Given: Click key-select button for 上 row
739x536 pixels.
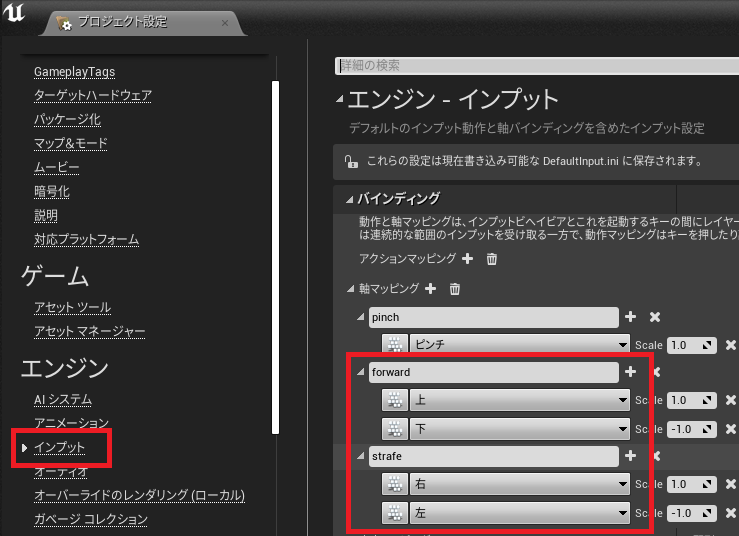Looking at the screenshot, I should [394, 400].
